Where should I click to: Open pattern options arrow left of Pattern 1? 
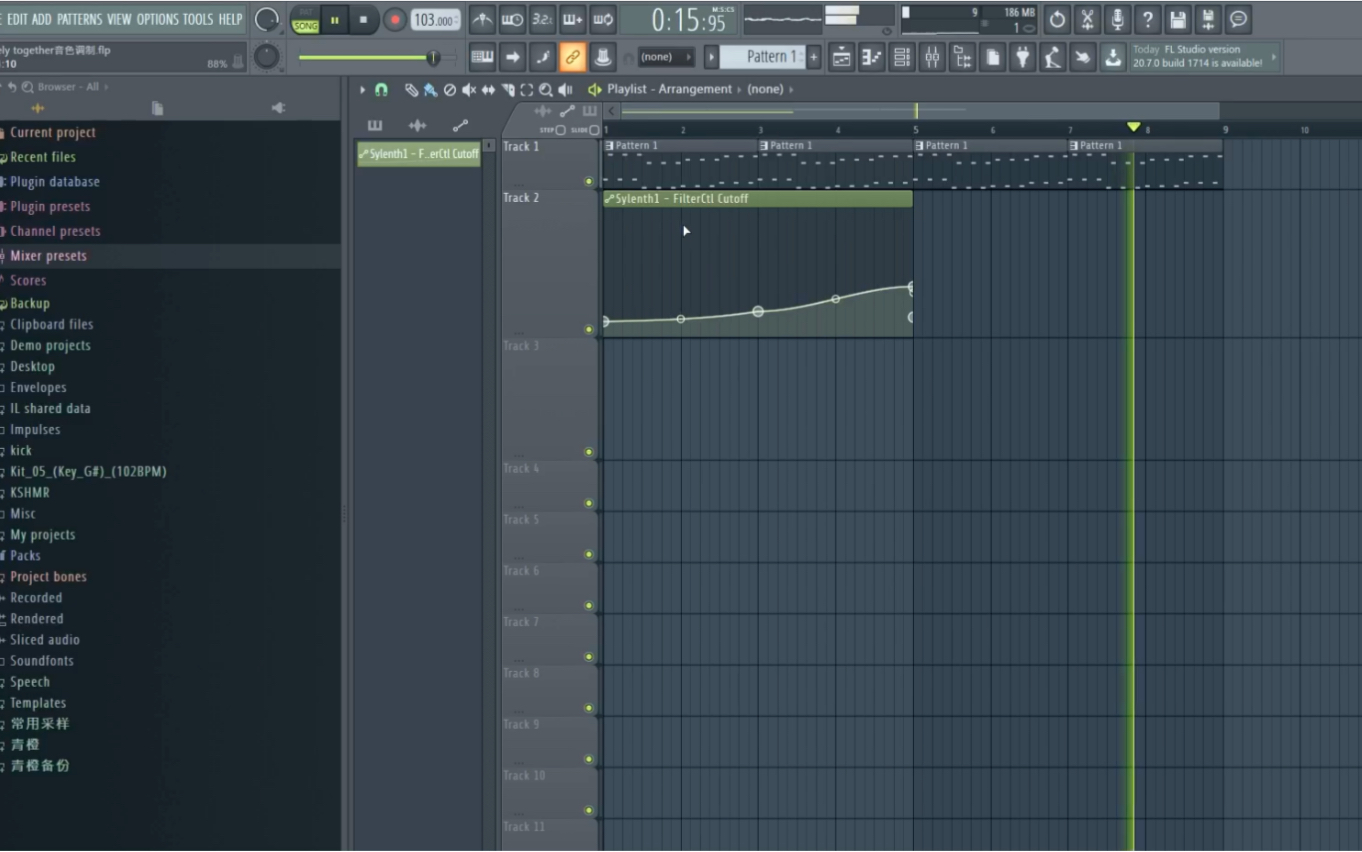coord(711,57)
